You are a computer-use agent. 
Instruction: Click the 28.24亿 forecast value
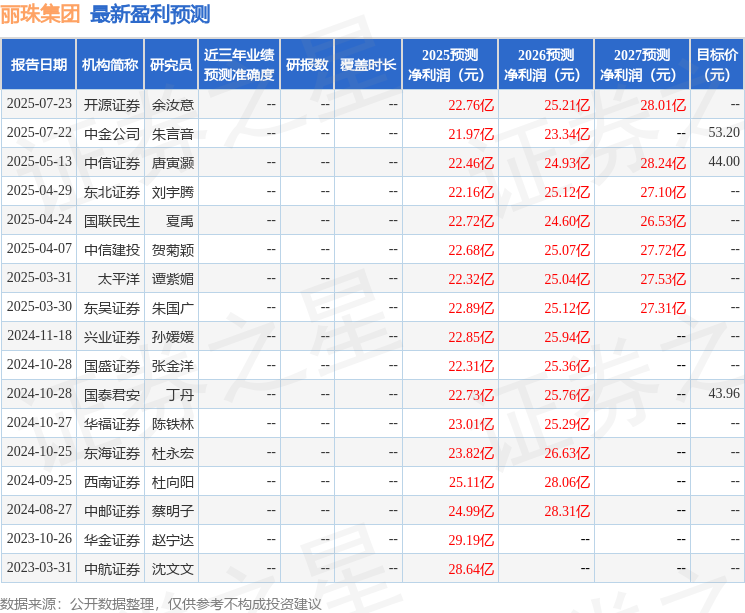click(x=663, y=163)
